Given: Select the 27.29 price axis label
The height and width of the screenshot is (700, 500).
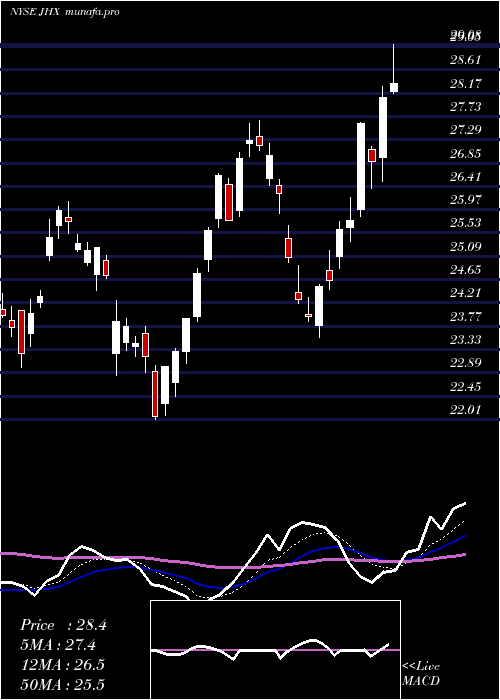Looking at the screenshot, I should point(465,129).
